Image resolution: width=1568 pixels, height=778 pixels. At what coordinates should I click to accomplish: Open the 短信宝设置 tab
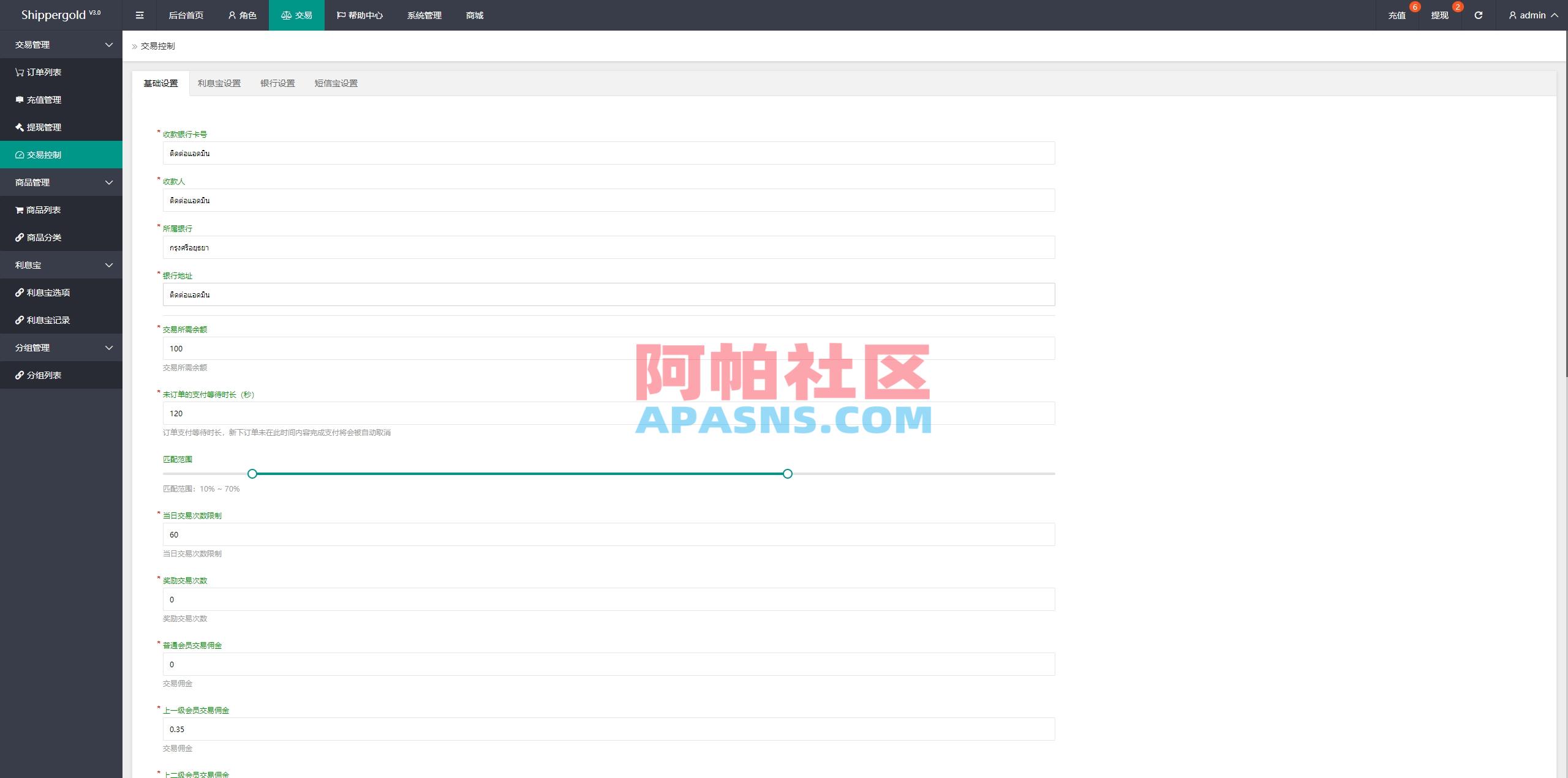[x=336, y=83]
